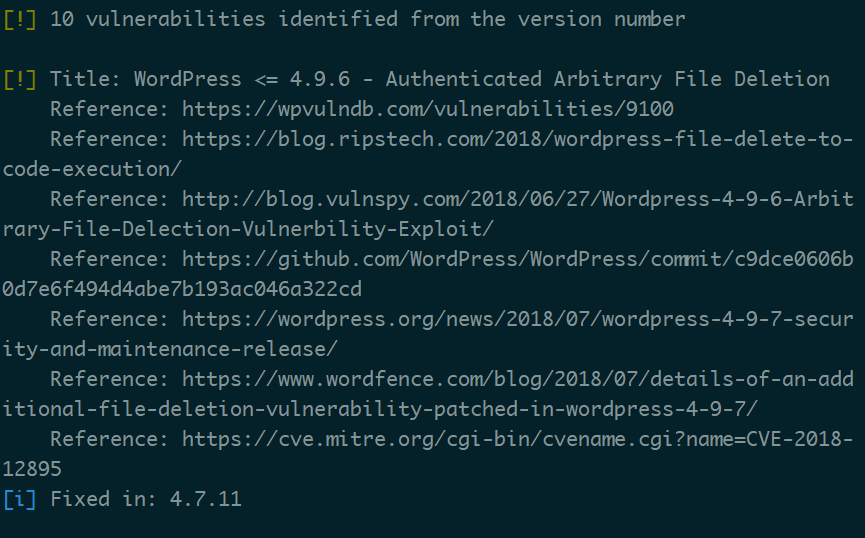The width and height of the screenshot is (865, 538).
Task: Click the trailing CVE number '12895'
Action: point(32,470)
